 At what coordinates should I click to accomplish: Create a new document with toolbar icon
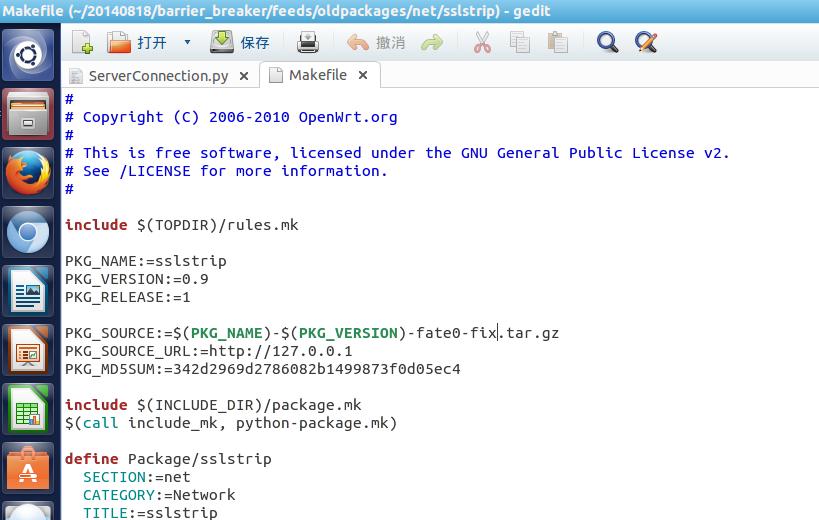[82, 42]
